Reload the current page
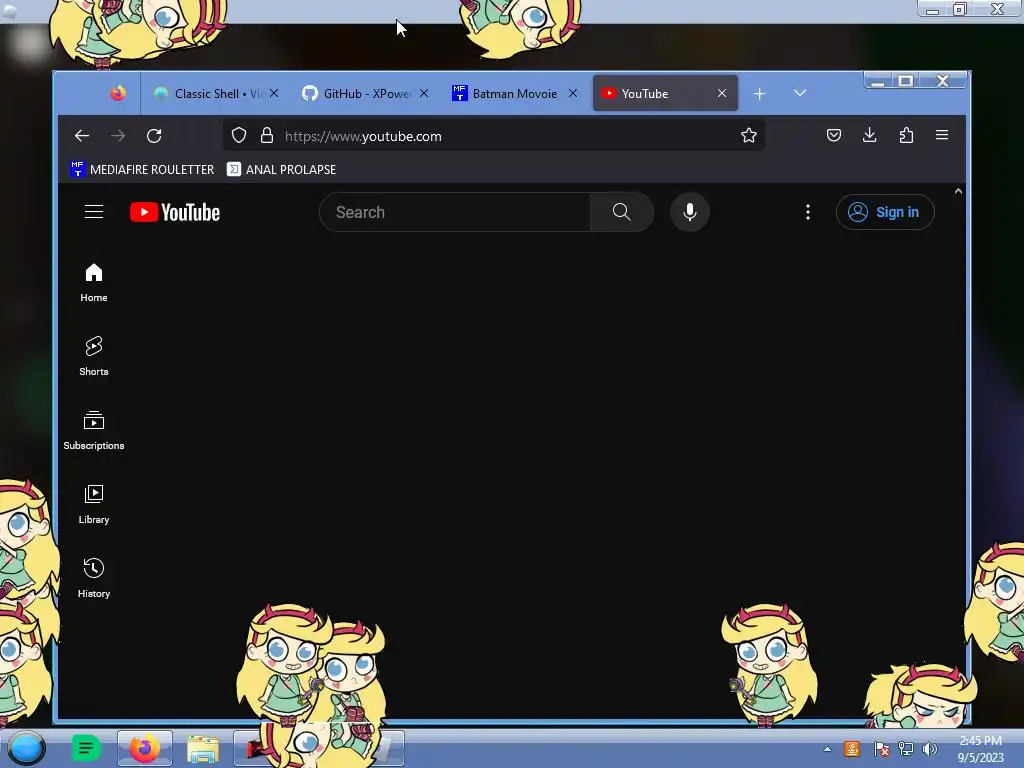The width and height of the screenshot is (1024, 768). 154,136
